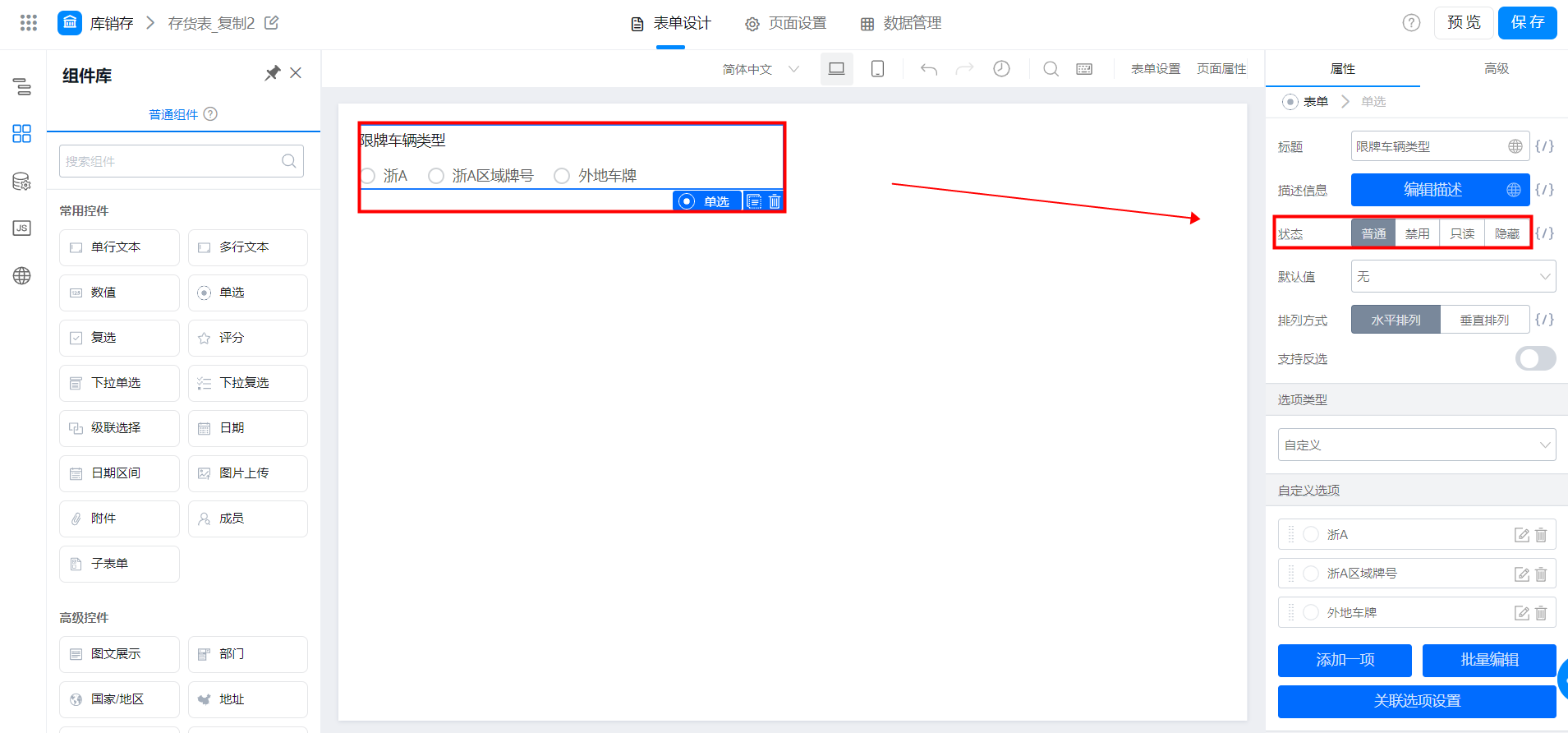Open the 属性 properties tab
The width and height of the screenshot is (1568, 733).
pos(1343,68)
